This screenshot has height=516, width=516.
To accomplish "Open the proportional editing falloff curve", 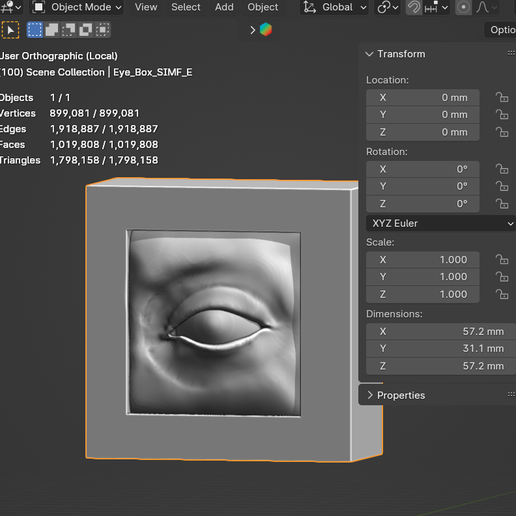I will pyautogui.click(x=486, y=7).
